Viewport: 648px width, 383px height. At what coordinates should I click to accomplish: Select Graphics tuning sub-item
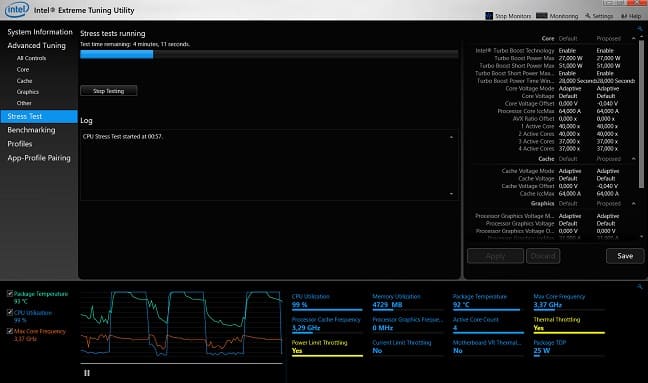28,92
